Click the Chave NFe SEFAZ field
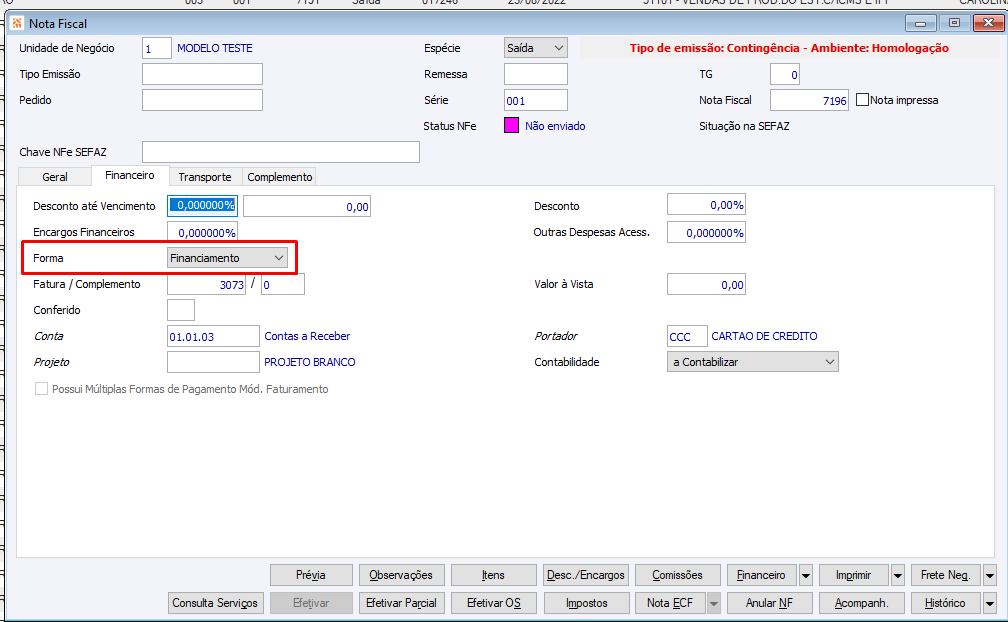The image size is (1008, 622). click(x=281, y=152)
